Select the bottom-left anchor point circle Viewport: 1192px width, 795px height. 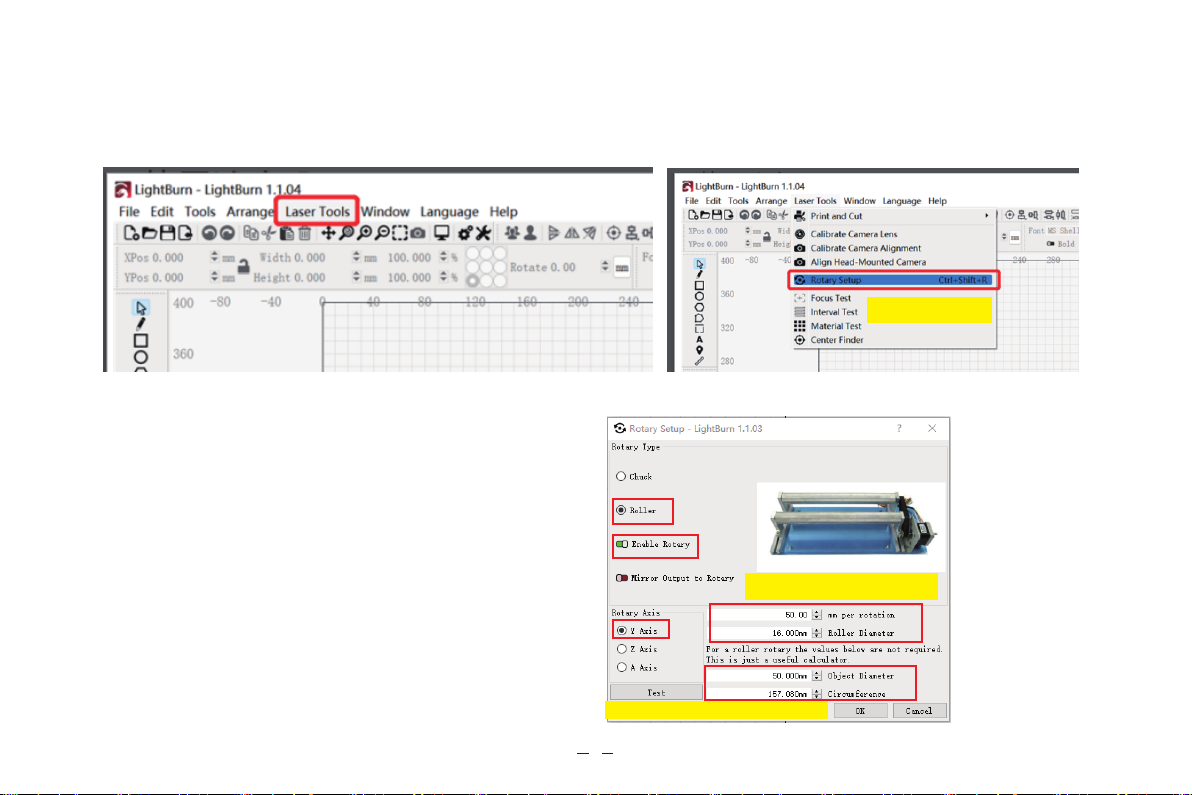tap(473, 280)
